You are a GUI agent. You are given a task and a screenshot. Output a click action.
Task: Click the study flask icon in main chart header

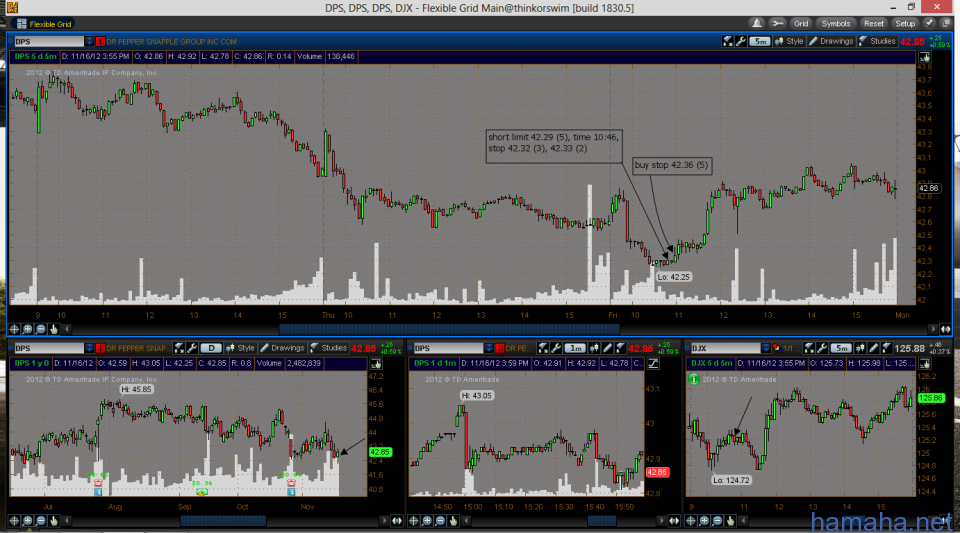click(728, 41)
